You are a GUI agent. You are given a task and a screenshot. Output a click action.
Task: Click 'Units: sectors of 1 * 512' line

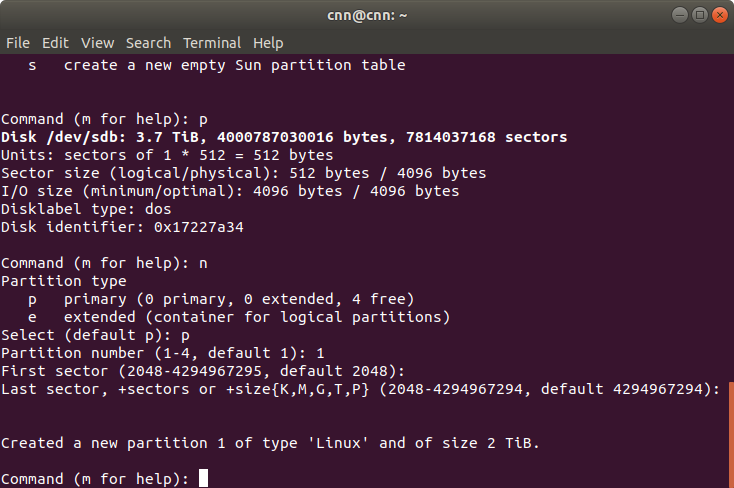[167, 155]
